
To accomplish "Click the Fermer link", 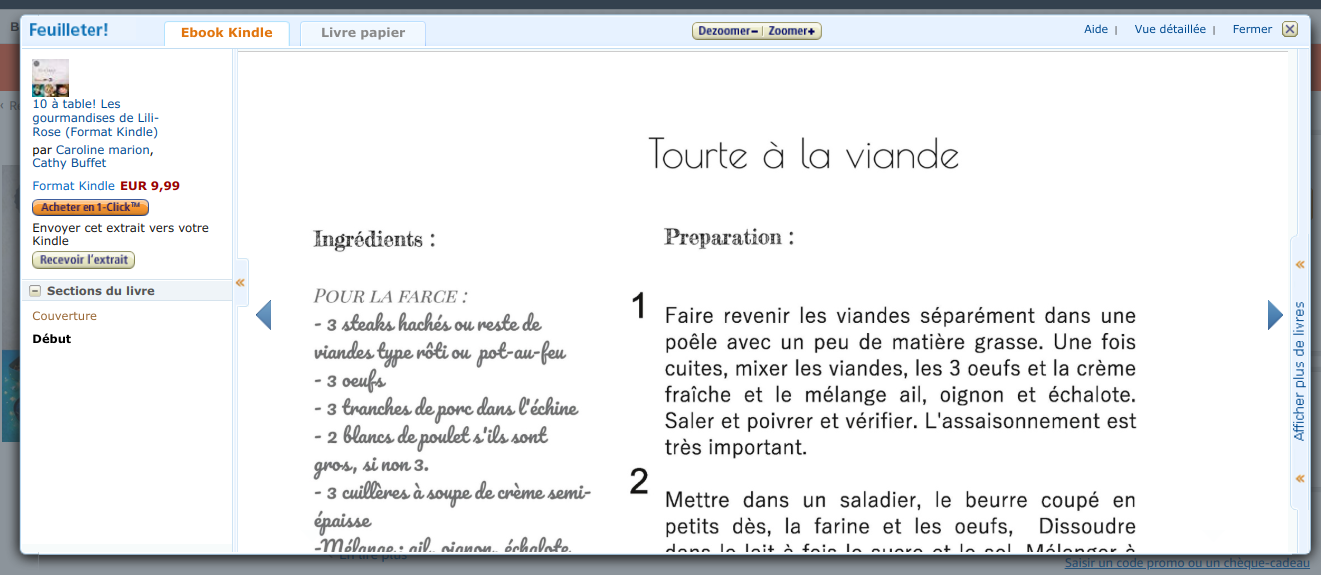I will (1252, 29).
